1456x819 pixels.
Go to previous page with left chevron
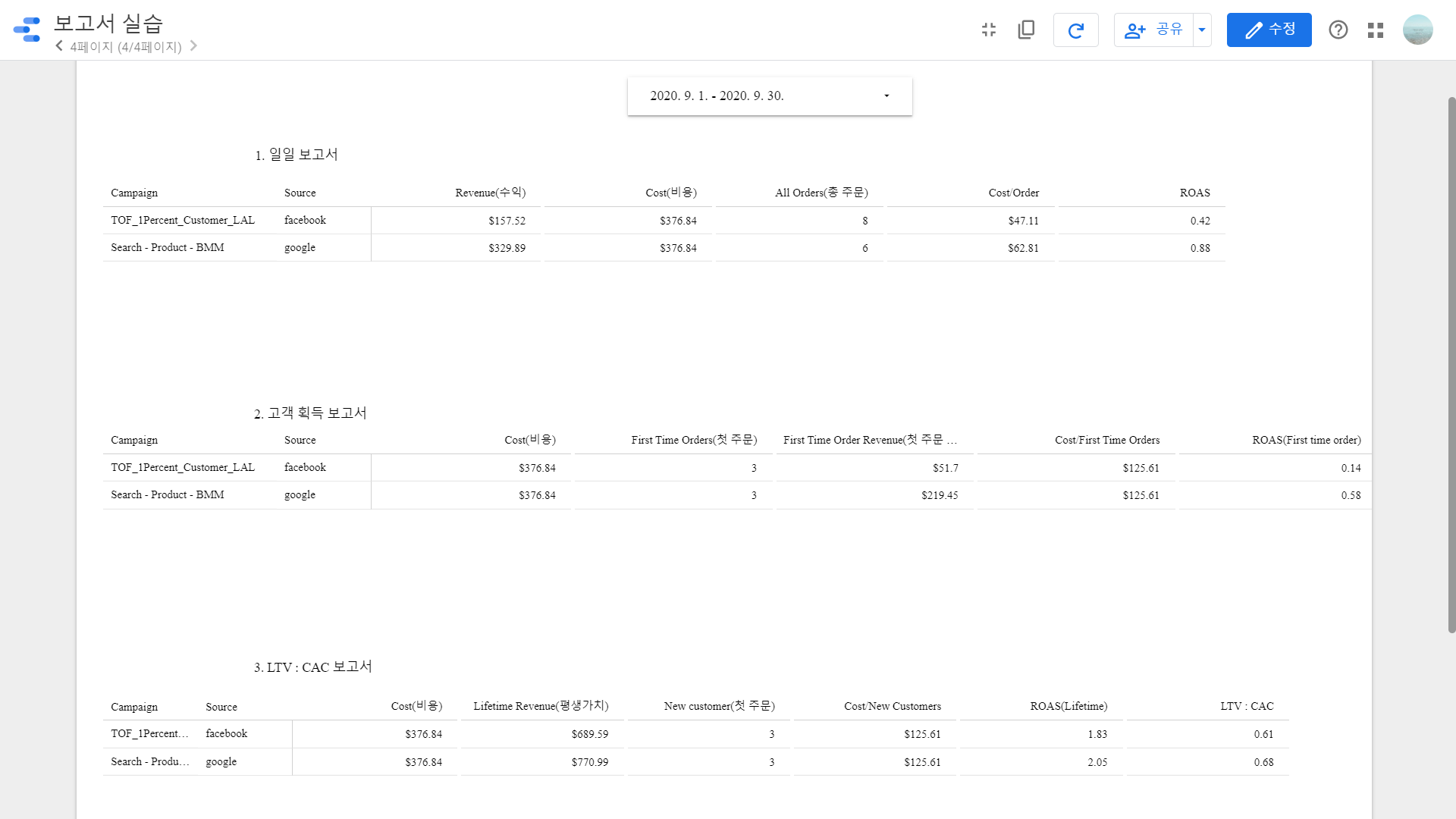pyautogui.click(x=59, y=46)
